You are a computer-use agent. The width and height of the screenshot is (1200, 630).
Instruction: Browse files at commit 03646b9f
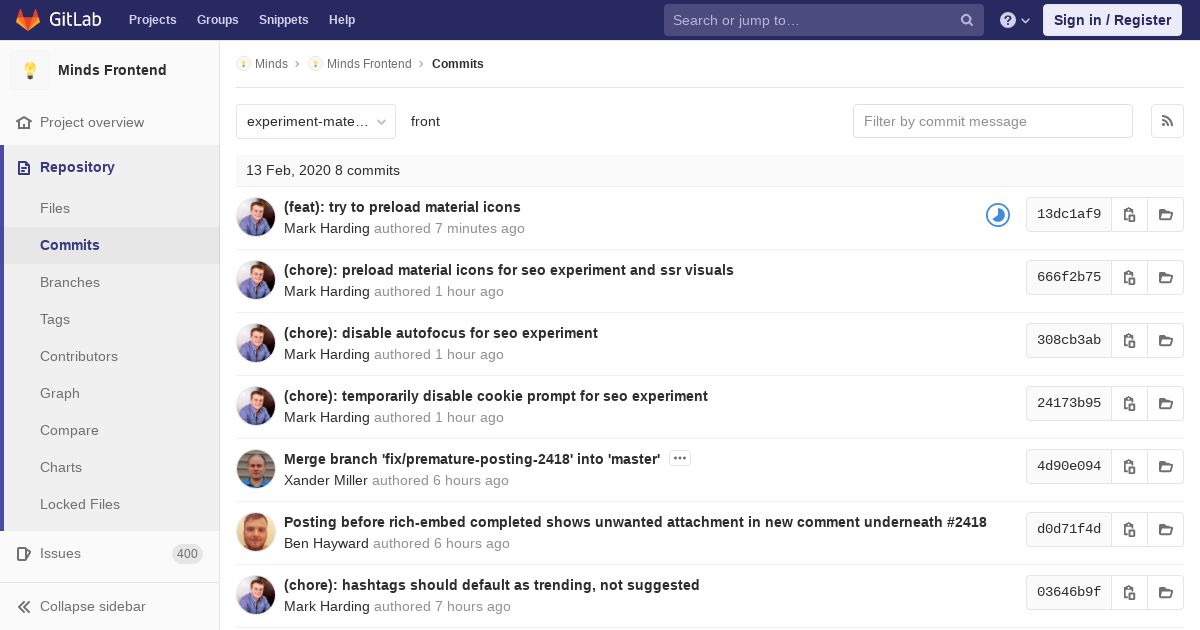point(1166,592)
